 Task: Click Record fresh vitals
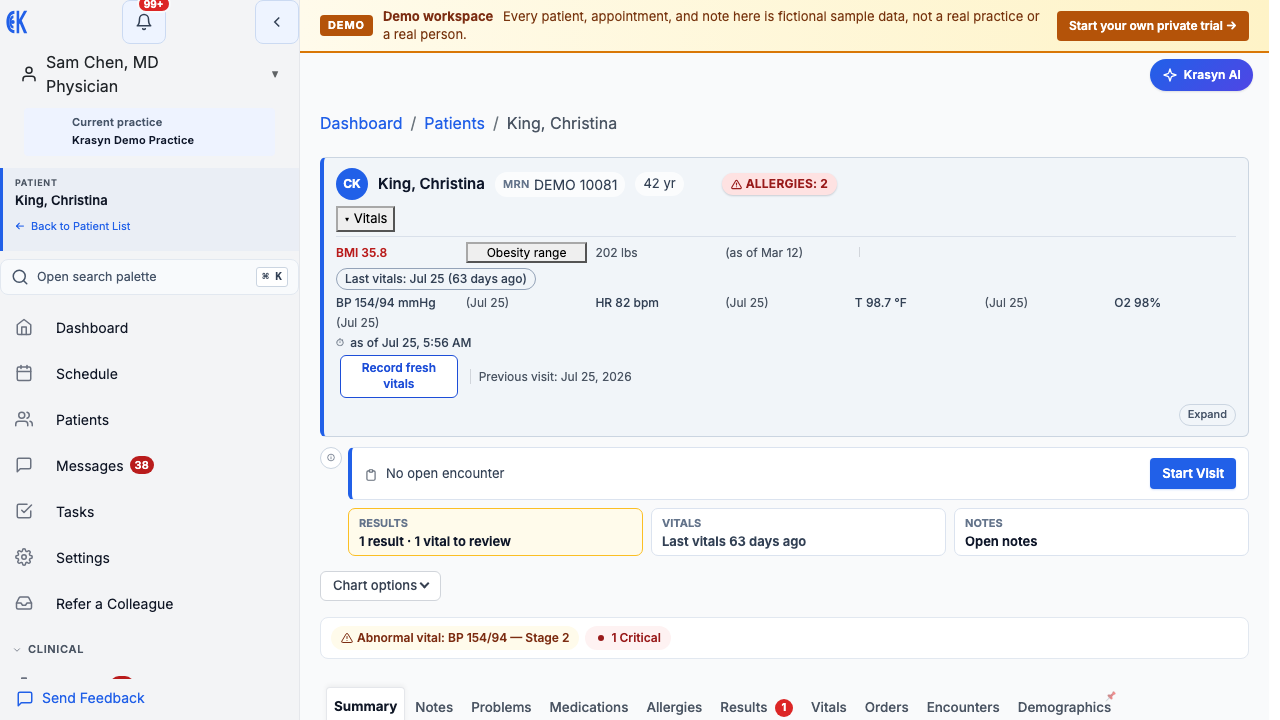tap(399, 376)
